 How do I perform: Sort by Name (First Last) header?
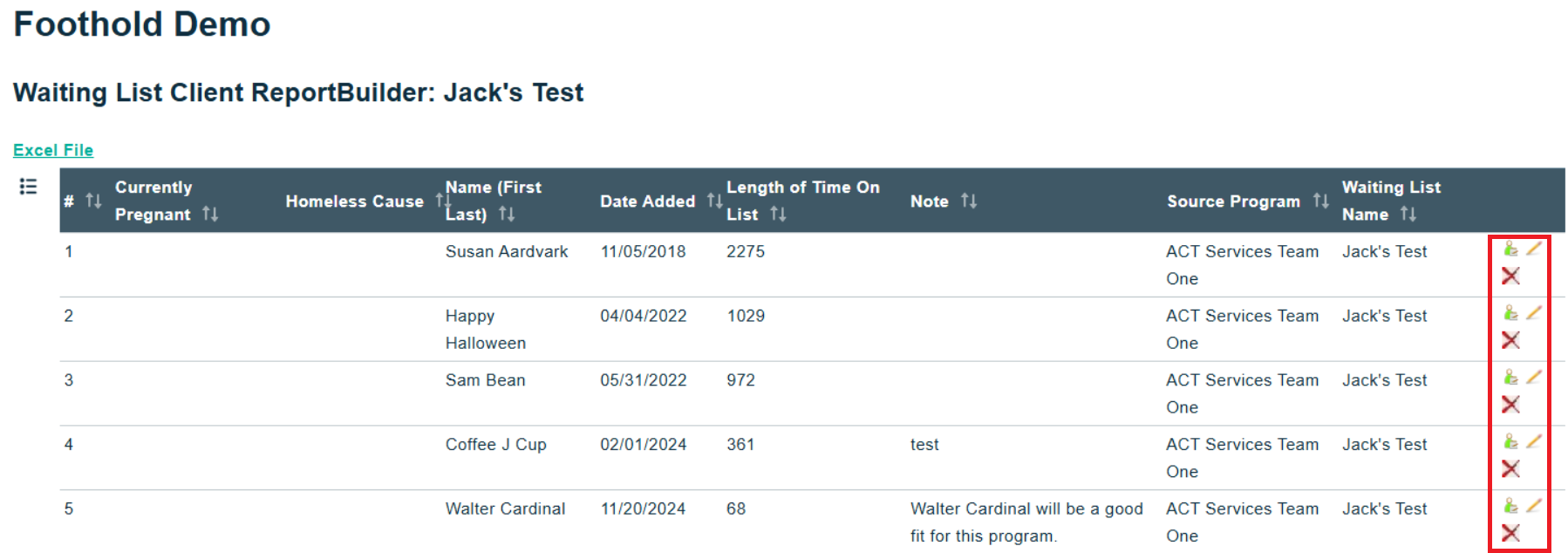(506, 215)
